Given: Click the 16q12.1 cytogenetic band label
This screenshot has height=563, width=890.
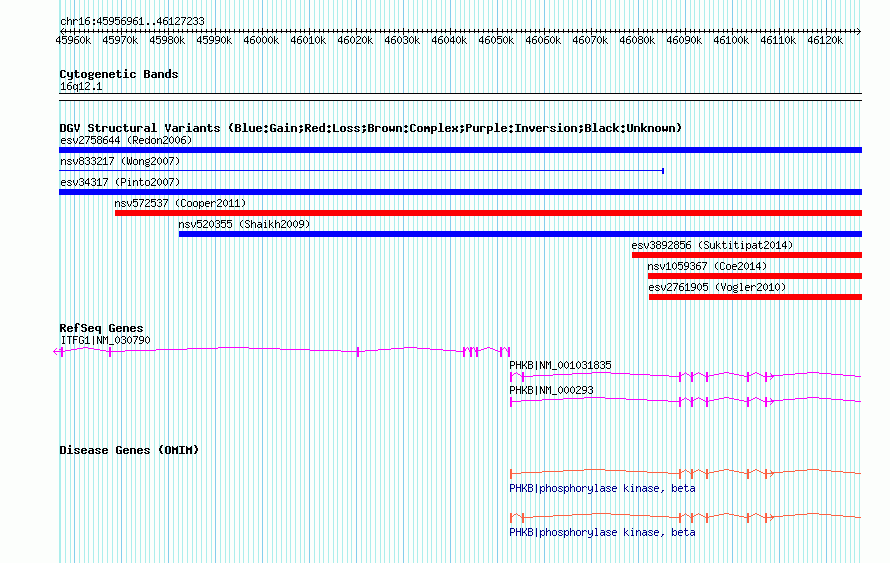Looking at the screenshot, I should [81, 87].
